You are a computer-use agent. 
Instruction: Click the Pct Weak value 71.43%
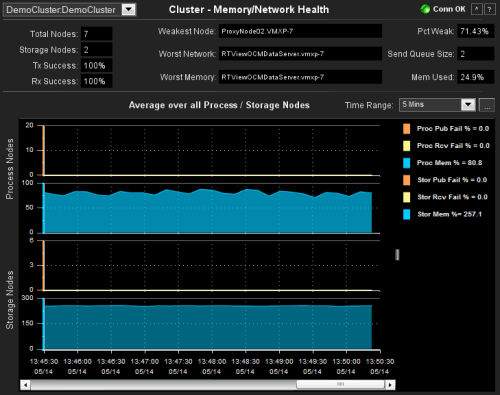[475, 31]
